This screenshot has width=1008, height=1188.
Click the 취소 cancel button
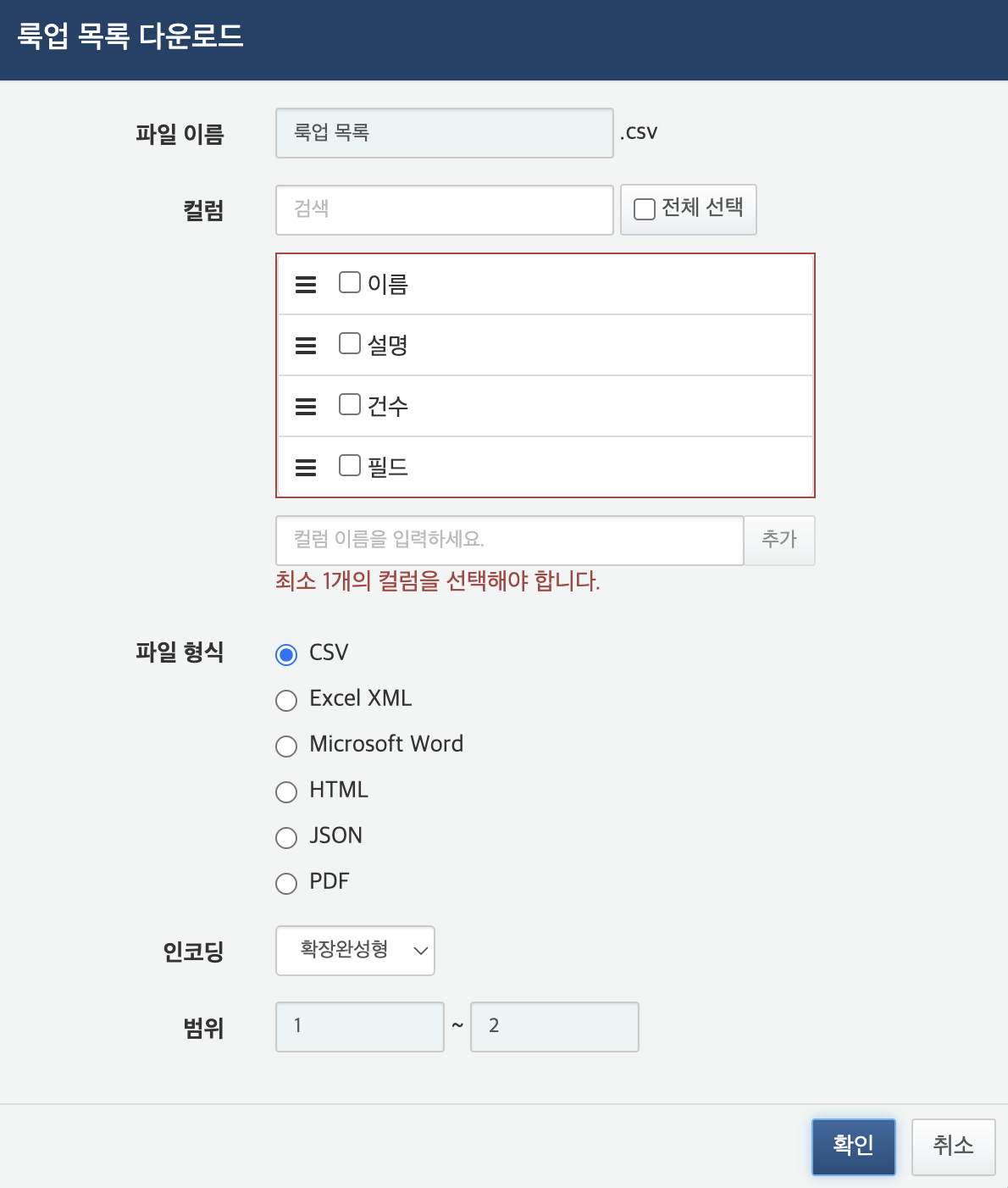[953, 1146]
